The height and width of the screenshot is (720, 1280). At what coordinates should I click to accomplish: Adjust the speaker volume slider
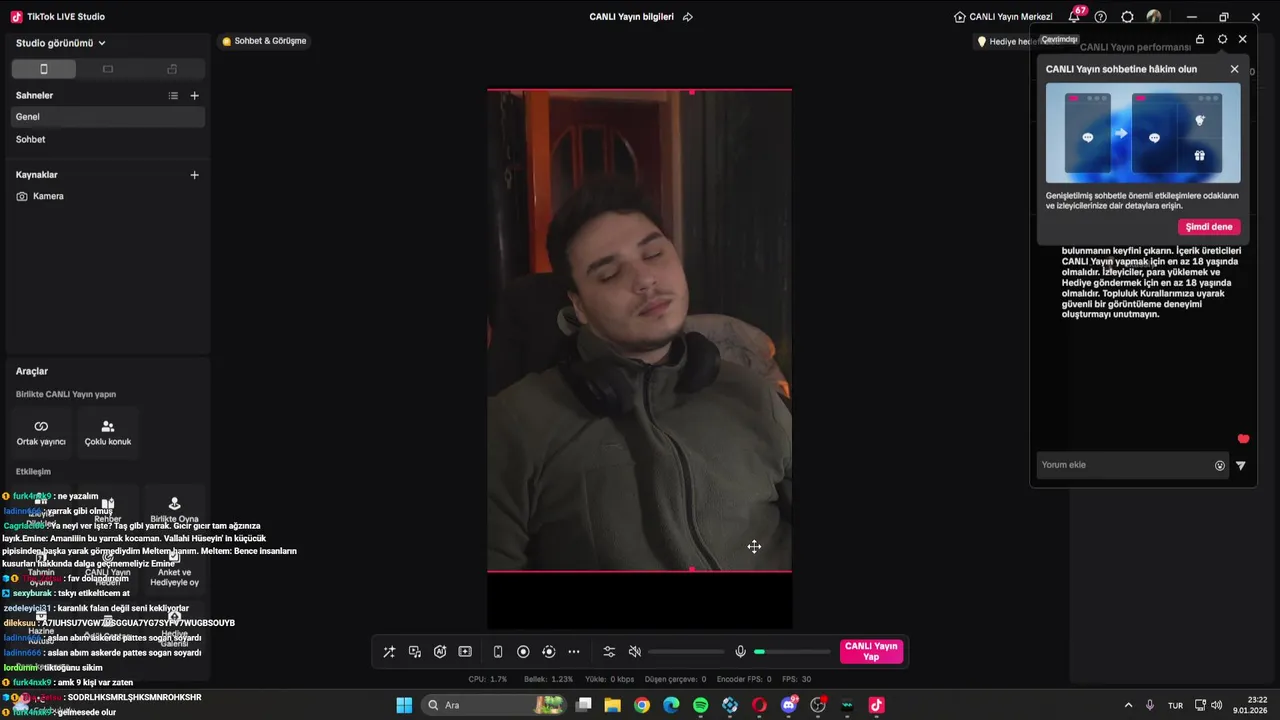tap(686, 652)
